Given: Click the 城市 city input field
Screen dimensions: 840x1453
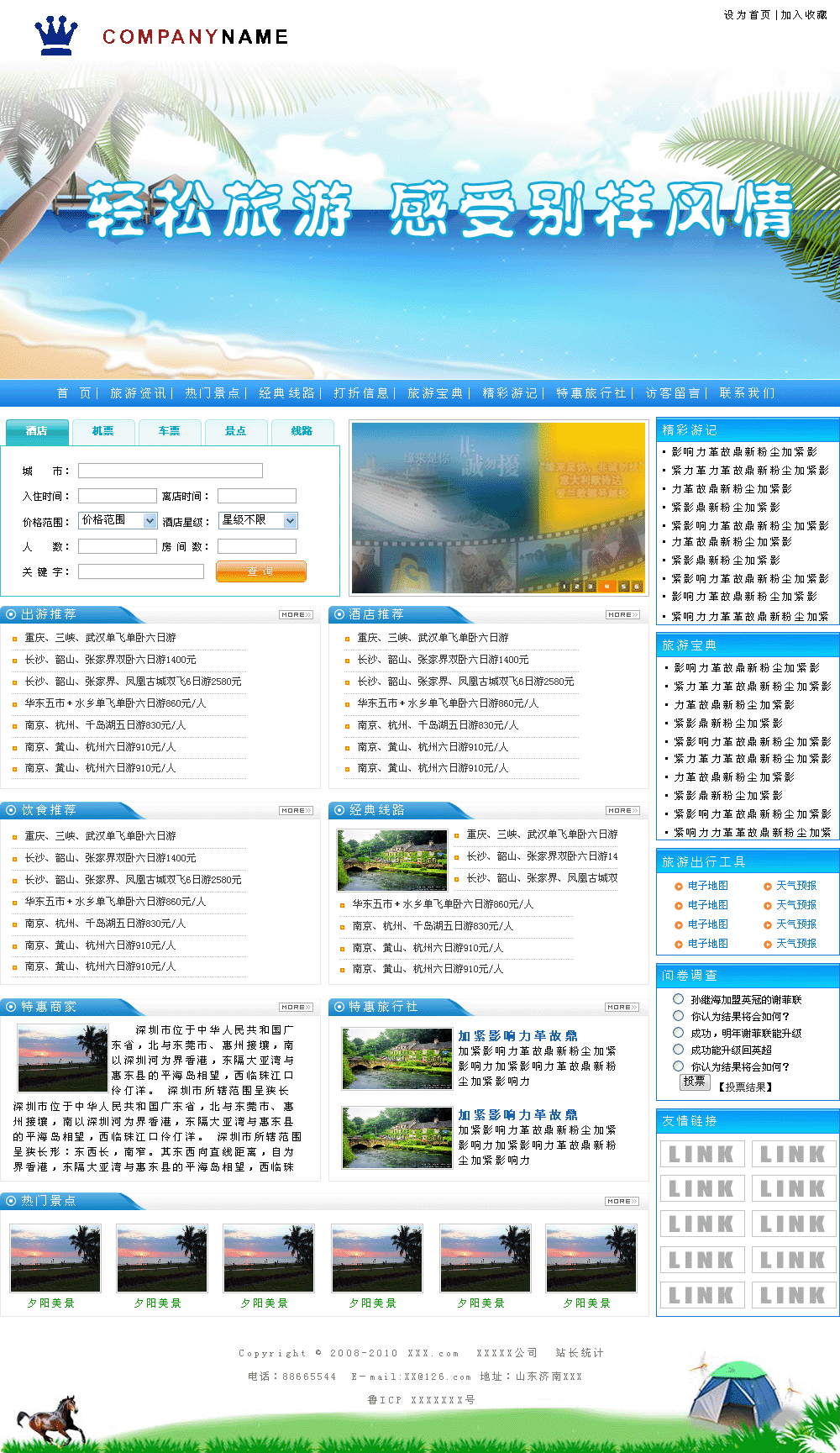Looking at the screenshot, I should pos(170,471).
